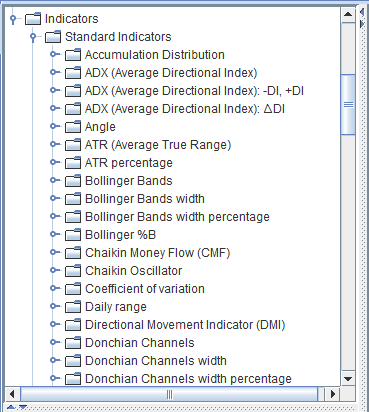Select Accumulation Distribution in the tree

[155, 55]
